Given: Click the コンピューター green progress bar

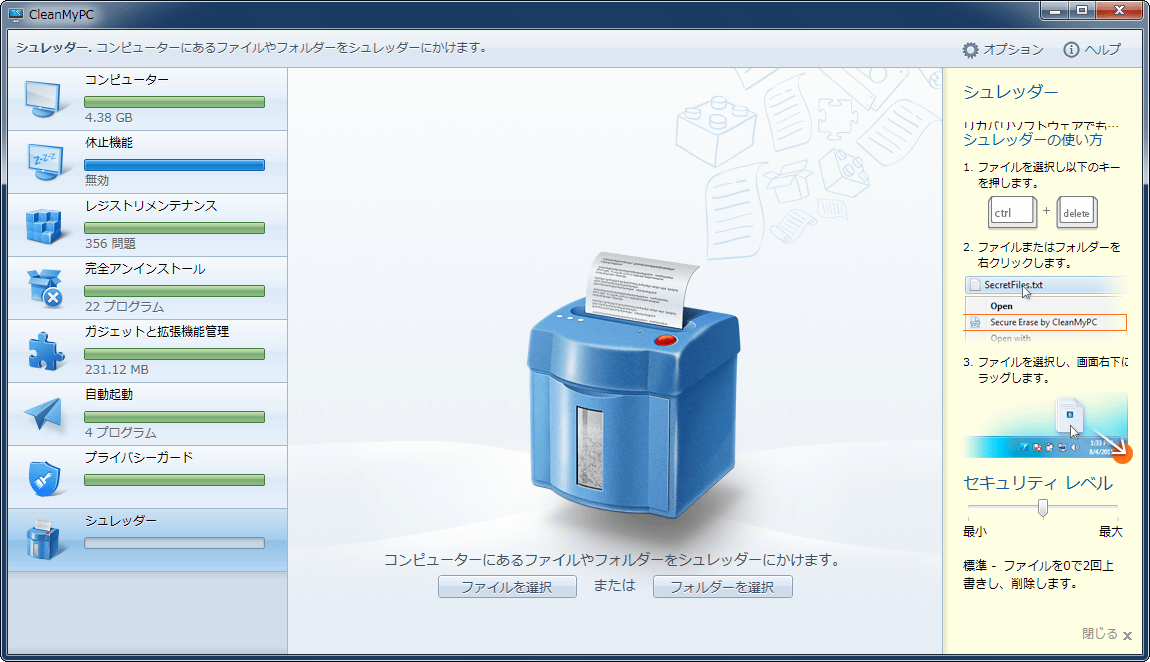Looking at the screenshot, I should tap(175, 102).
